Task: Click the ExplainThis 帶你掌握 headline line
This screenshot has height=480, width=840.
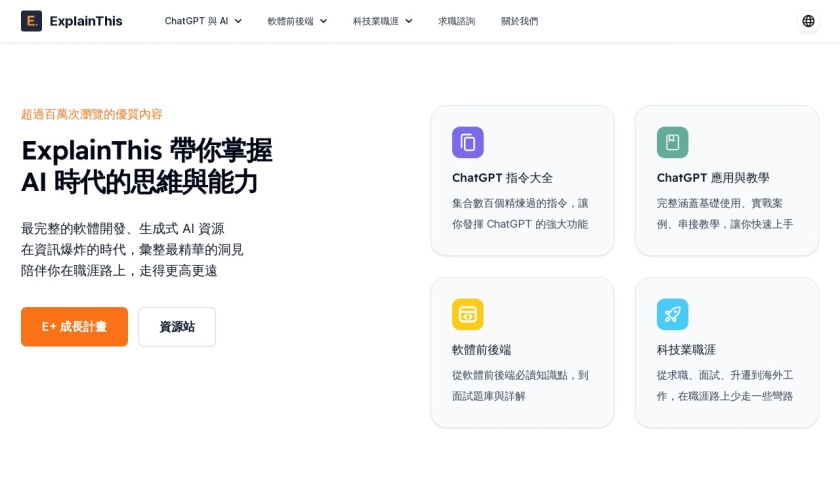Action: click(x=147, y=151)
